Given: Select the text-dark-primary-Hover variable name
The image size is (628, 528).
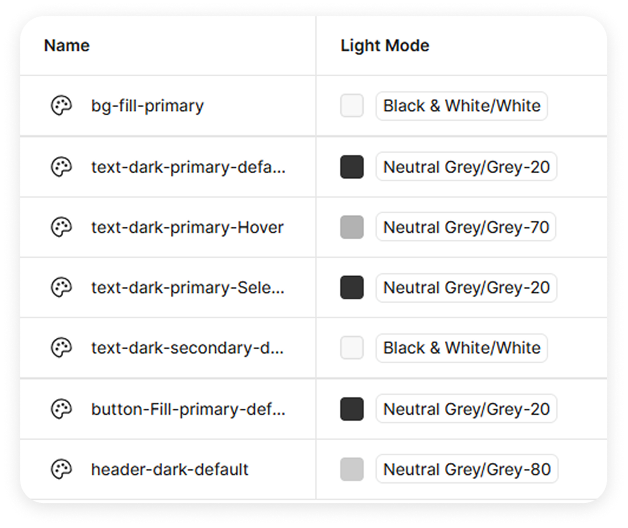Looking at the screenshot, I should [187, 227].
